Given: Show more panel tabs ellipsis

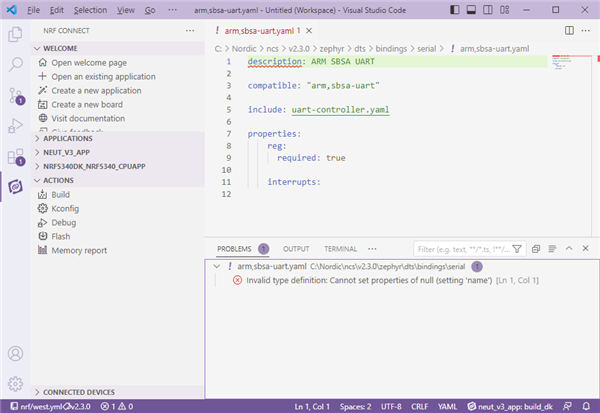Looking at the screenshot, I should pos(372,249).
